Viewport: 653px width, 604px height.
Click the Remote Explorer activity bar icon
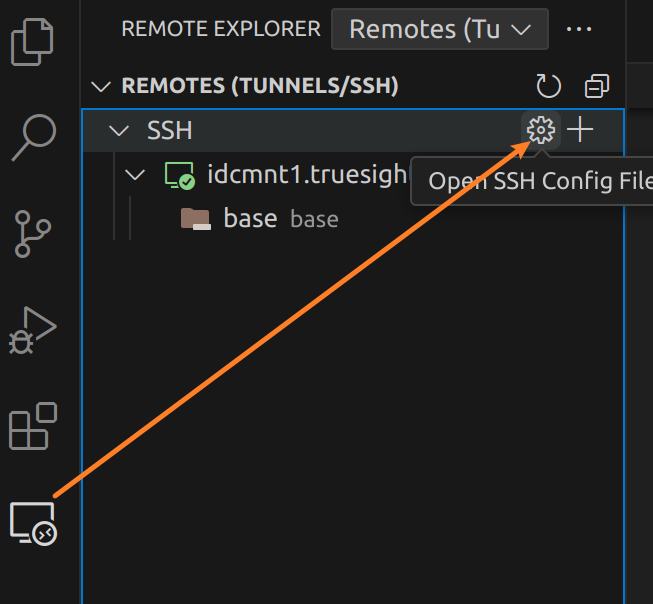32,523
